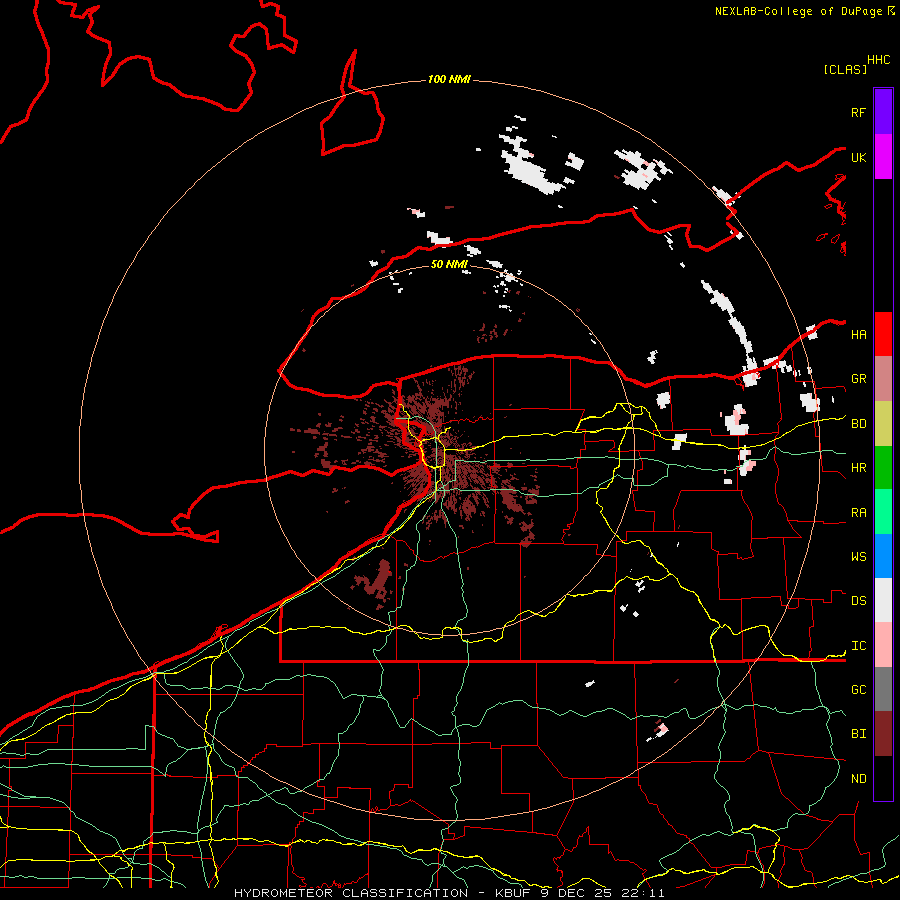Screen dimensions: 900x900
Task: Click the IC pink legend swatch
Action: (x=883, y=645)
